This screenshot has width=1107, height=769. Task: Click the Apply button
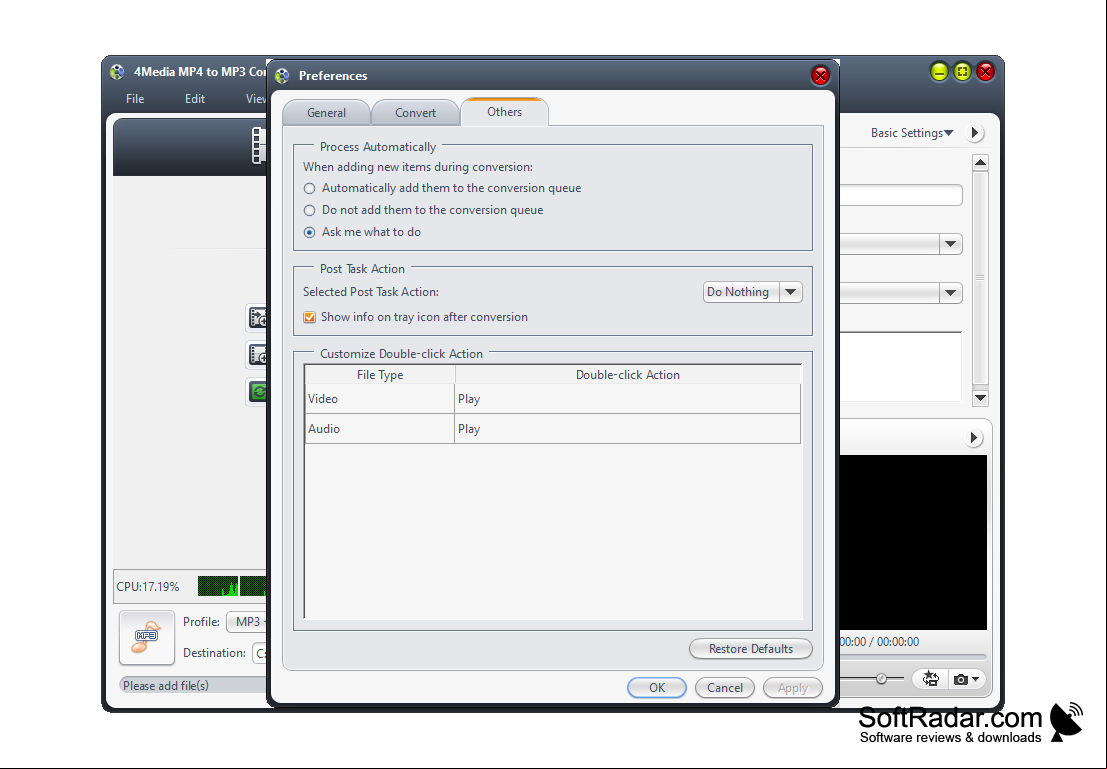tap(792, 688)
